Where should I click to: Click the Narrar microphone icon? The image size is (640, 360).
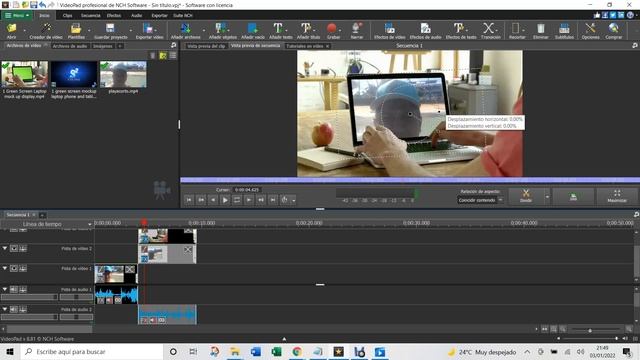(356, 28)
